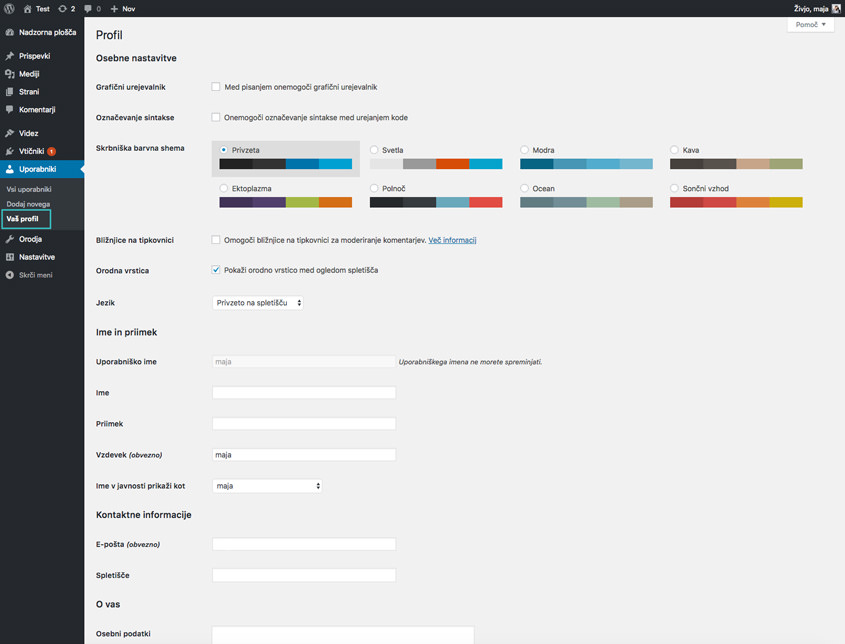Click the Ime first name field
Screen dimensions: 845x644
tap(304, 393)
